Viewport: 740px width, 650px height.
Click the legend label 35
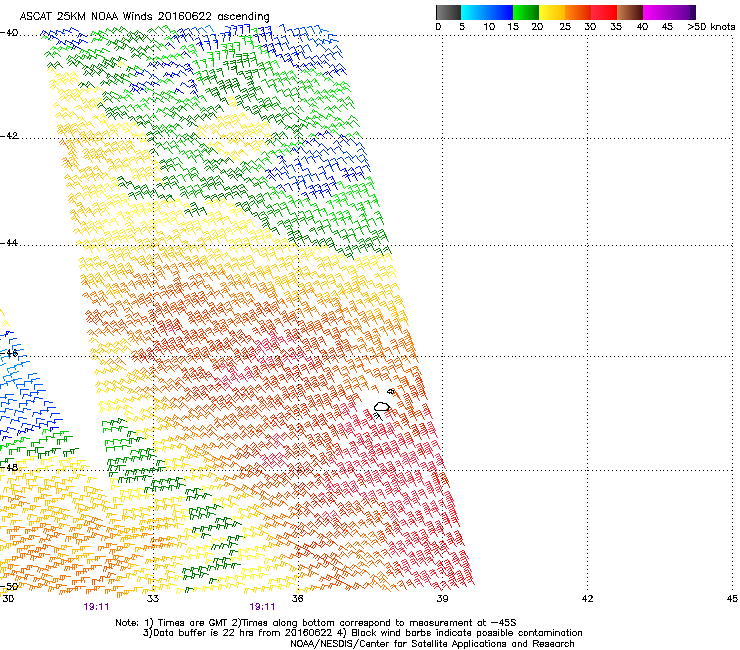click(x=616, y=27)
